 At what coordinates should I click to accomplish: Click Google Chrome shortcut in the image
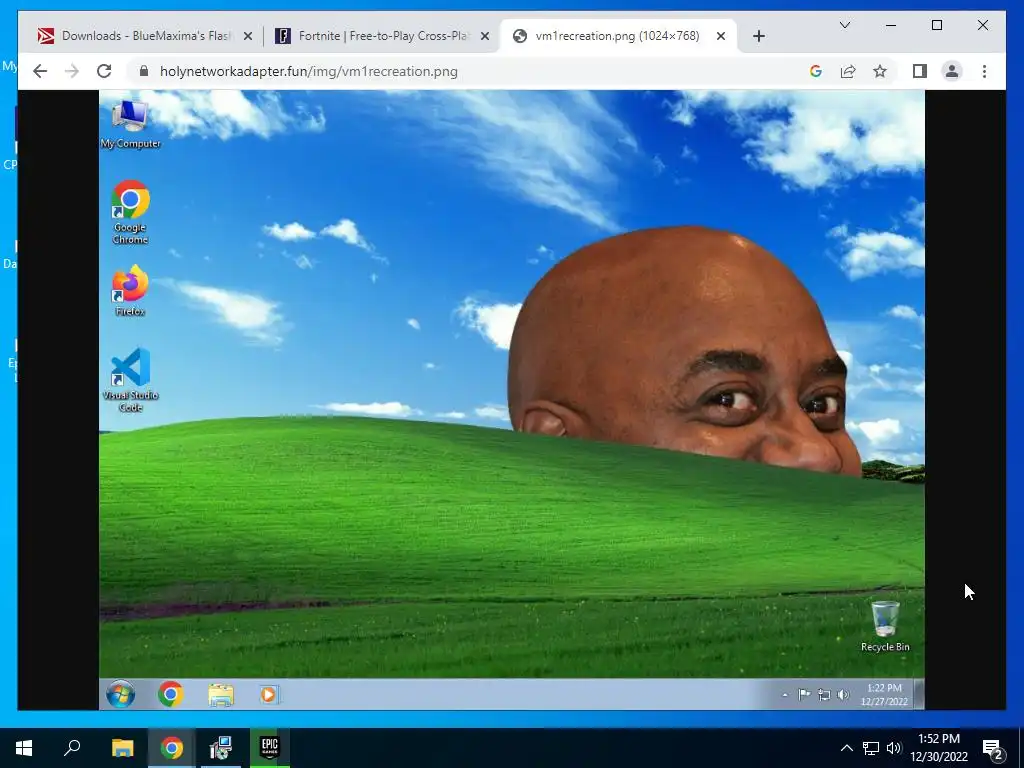(130, 212)
